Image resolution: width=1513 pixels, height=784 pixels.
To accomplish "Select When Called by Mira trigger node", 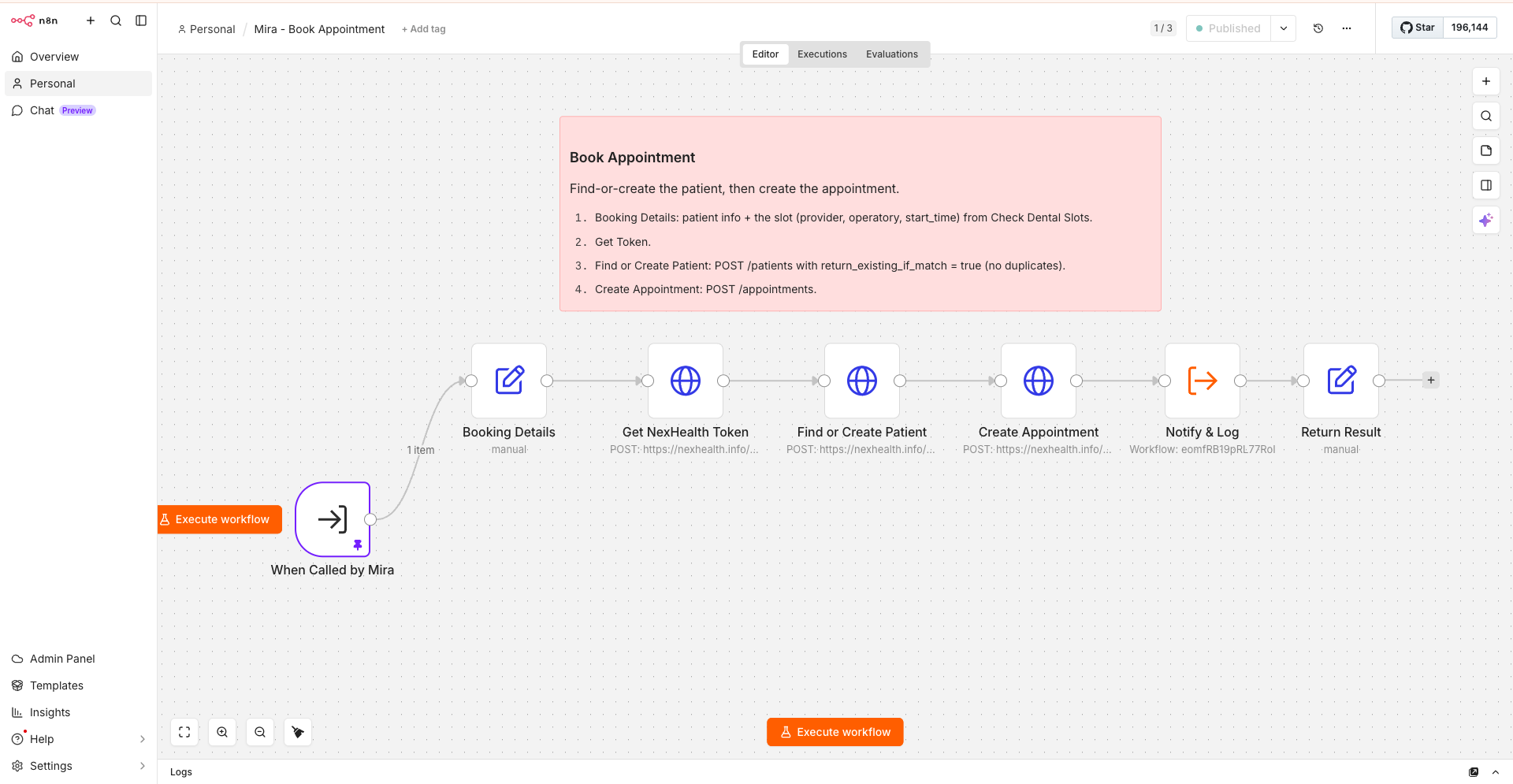I will coord(333,519).
